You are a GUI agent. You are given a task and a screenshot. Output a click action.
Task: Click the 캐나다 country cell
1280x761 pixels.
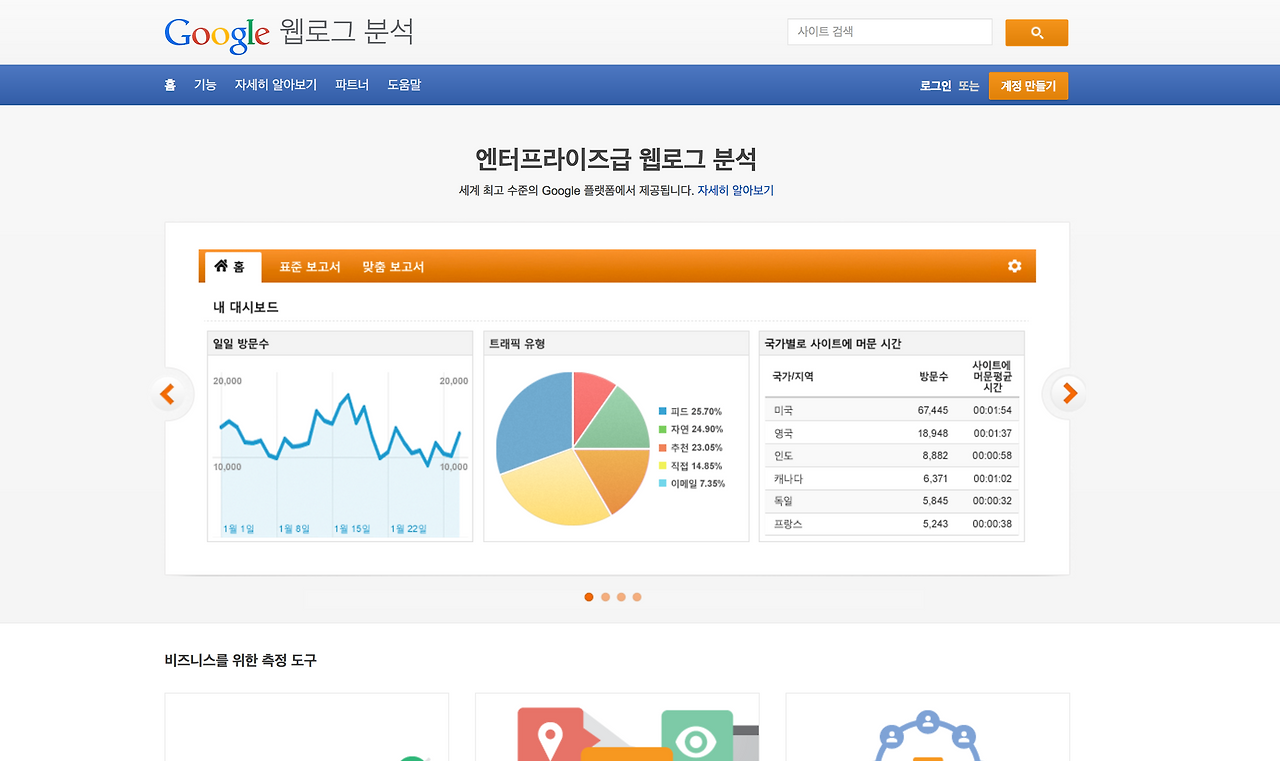(x=788, y=479)
